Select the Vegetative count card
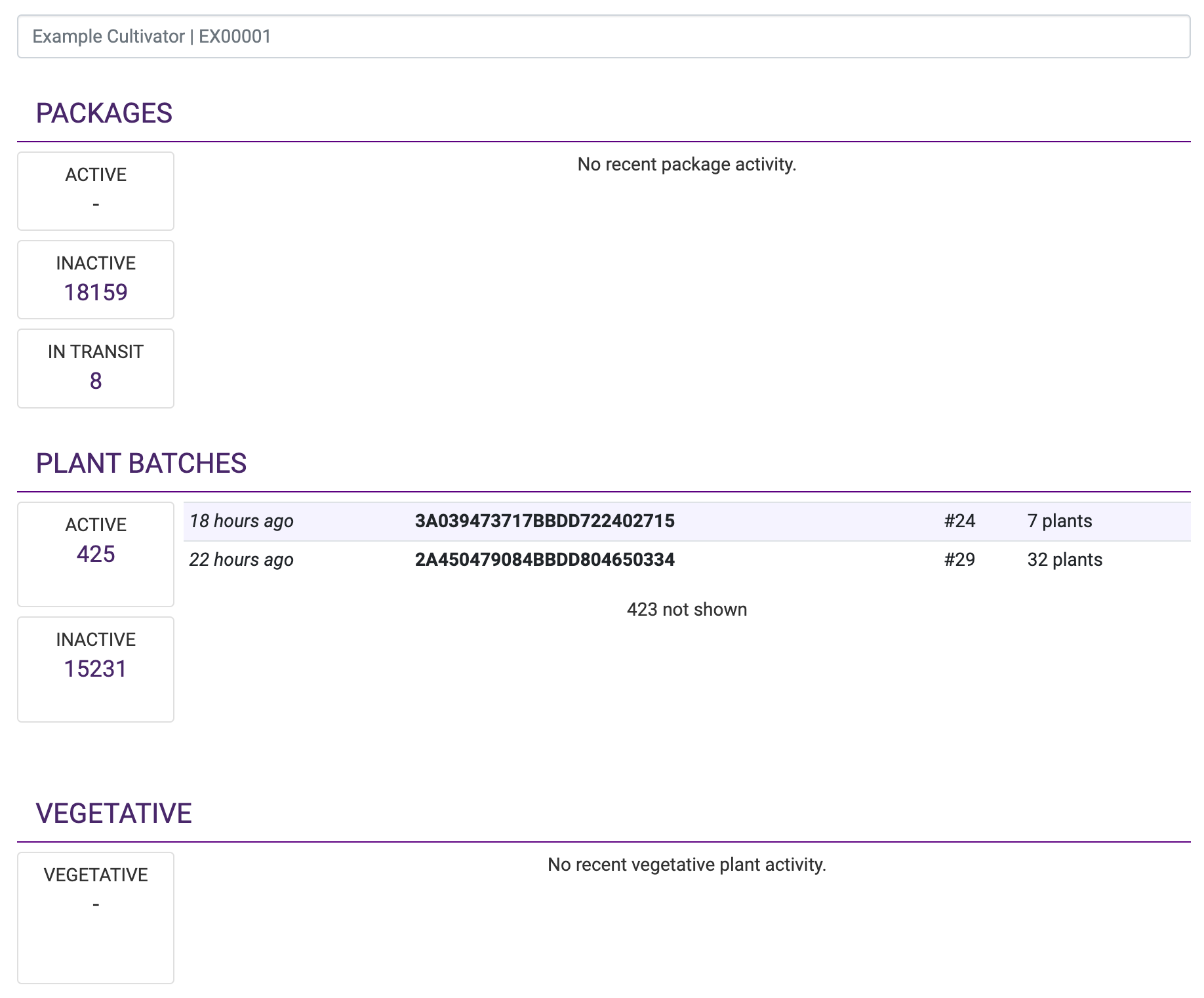This screenshot has height=998, width=1204. coord(96,917)
